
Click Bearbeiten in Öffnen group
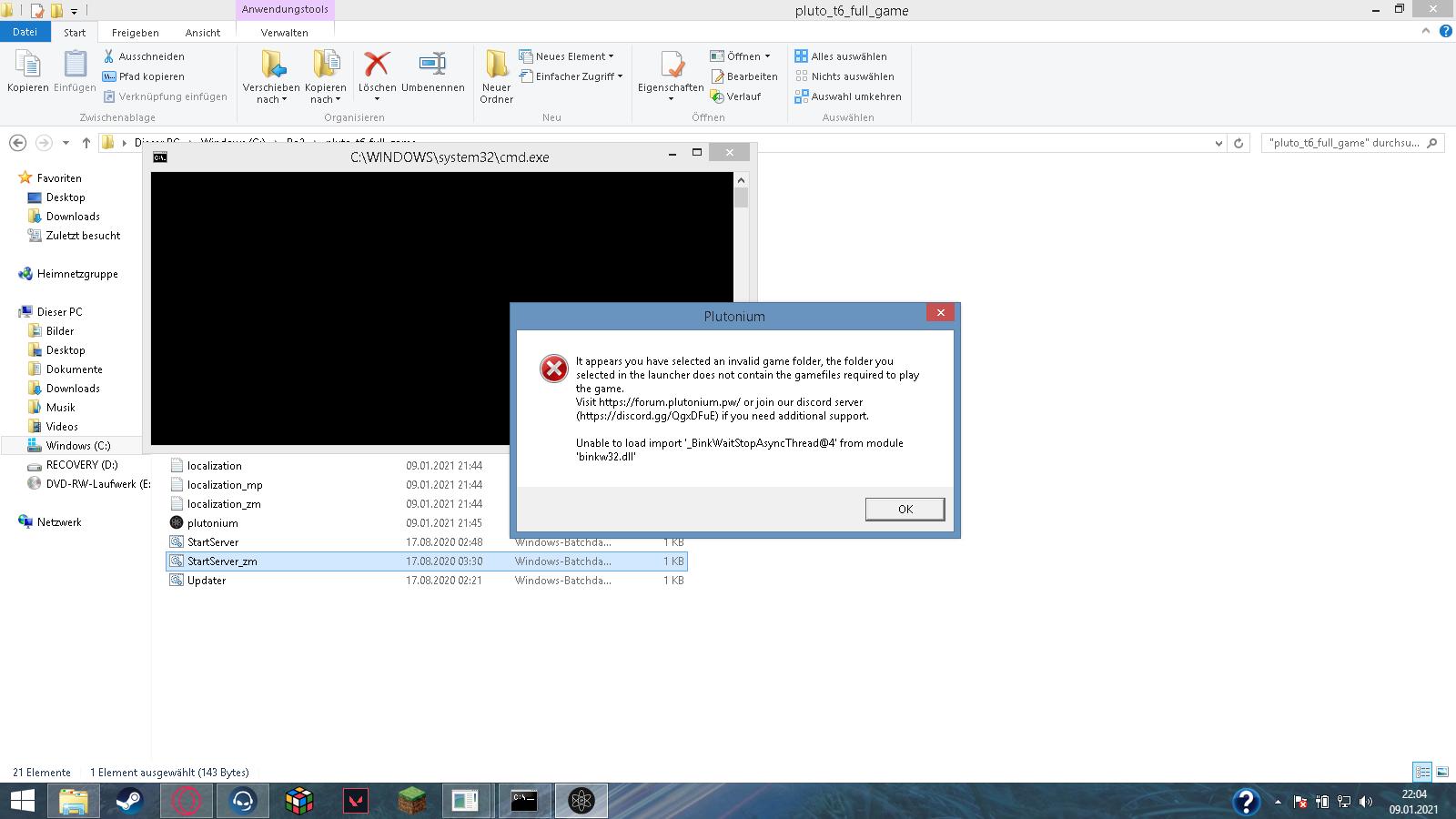pos(744,76)
